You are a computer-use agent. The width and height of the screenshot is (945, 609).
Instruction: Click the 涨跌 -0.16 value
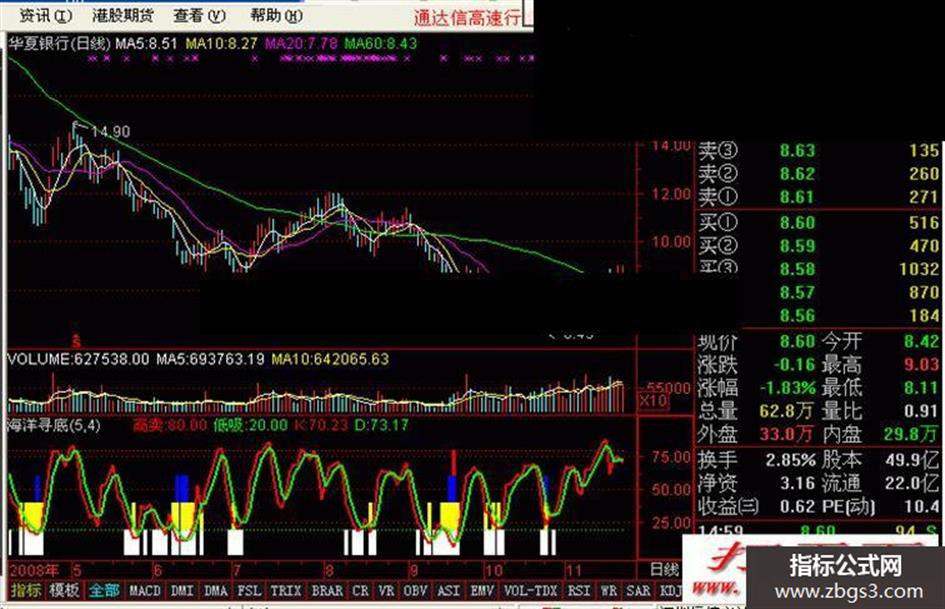click(794, 365)
